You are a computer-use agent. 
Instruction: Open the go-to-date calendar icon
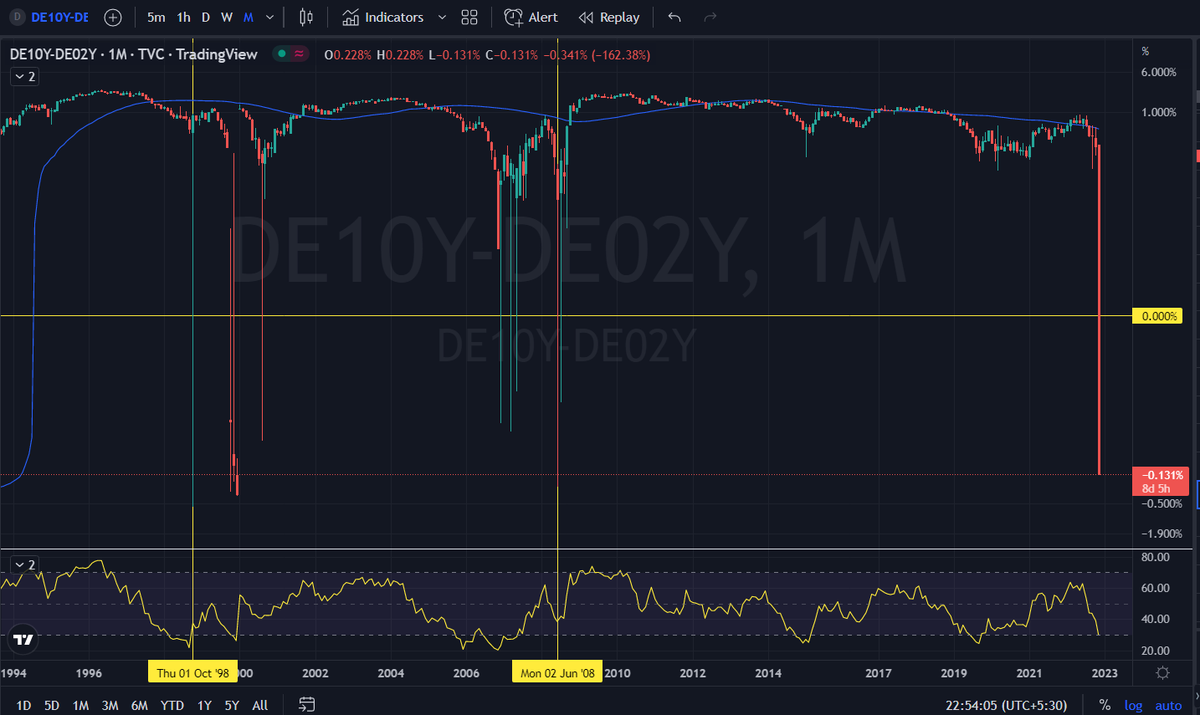[x=307, y=705]
